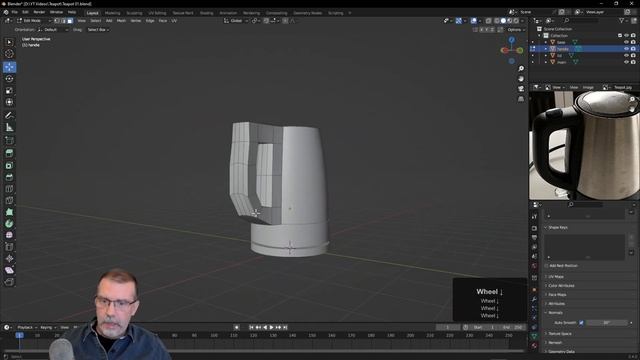Enable vertex select mode in header
The image size is (640, 360).
[57, 20]
